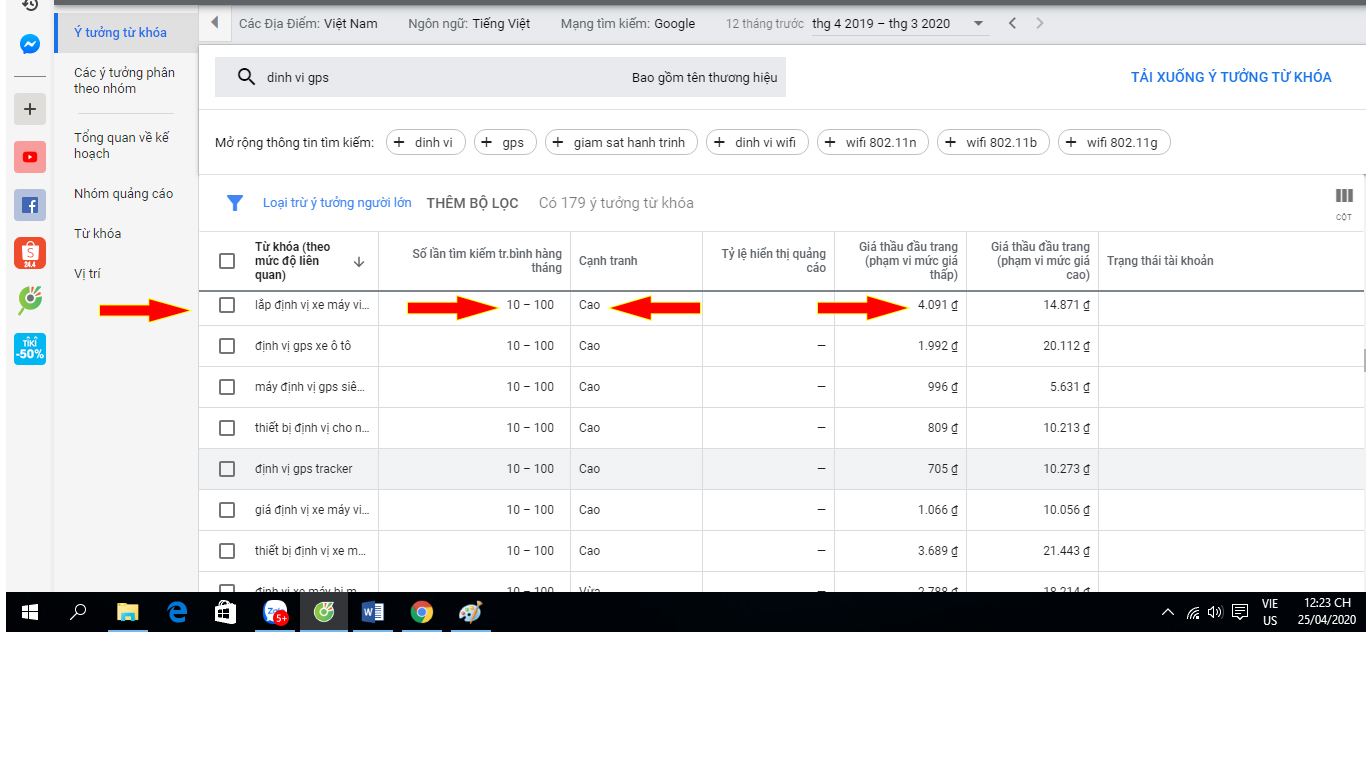Click THÊM BỘ LỌC to add filter
Image resolution: width=1366 pixels, height=768 pixels.
coord(472,203)
